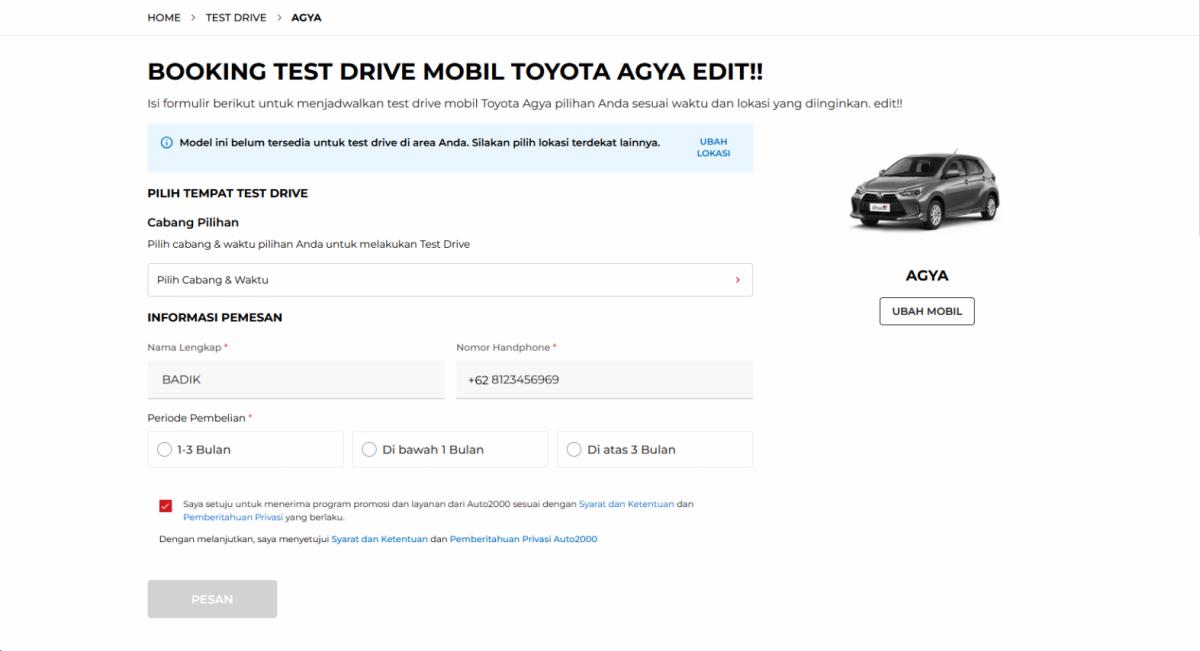Click the Nomor Handphone input field
The height and width of the screenshot is (651, 1200).
coord(604,380)
